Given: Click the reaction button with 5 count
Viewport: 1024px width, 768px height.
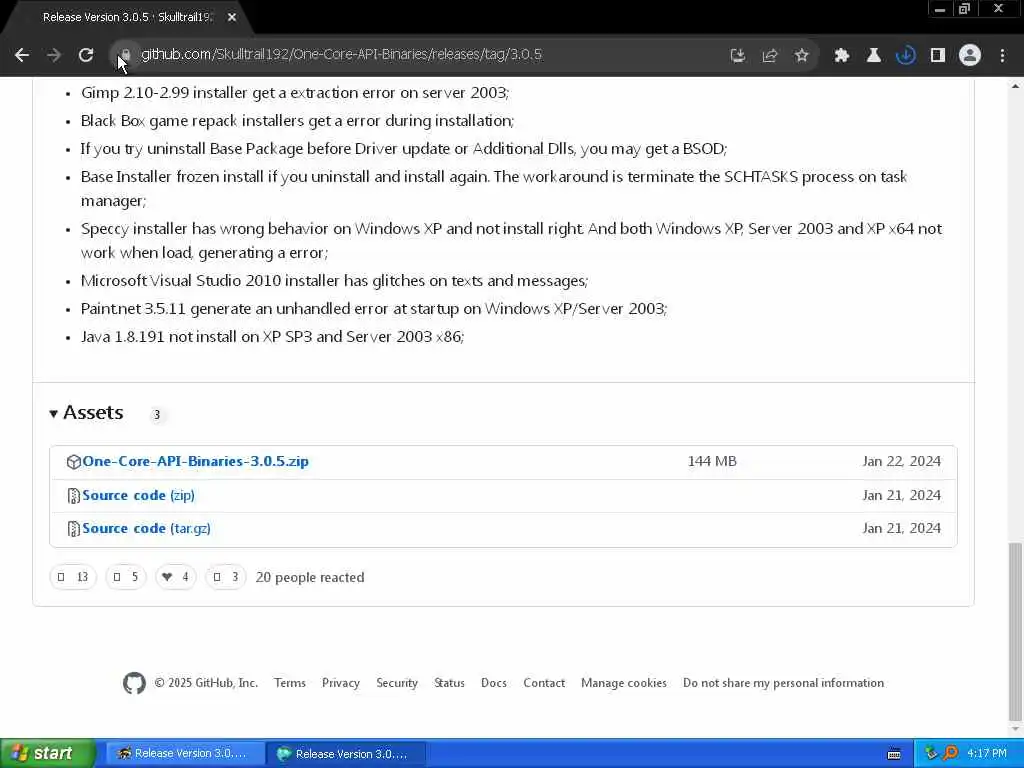Looking at the screenshot, I should [125, 577].
